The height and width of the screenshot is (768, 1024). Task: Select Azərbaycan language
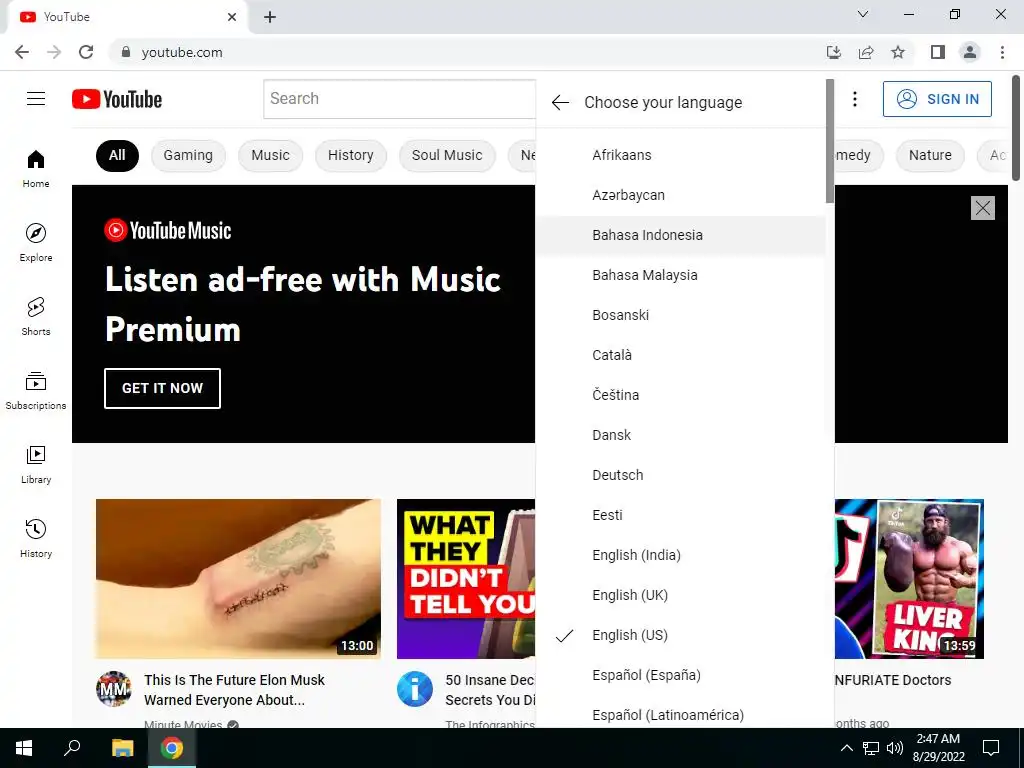[680, 195]
